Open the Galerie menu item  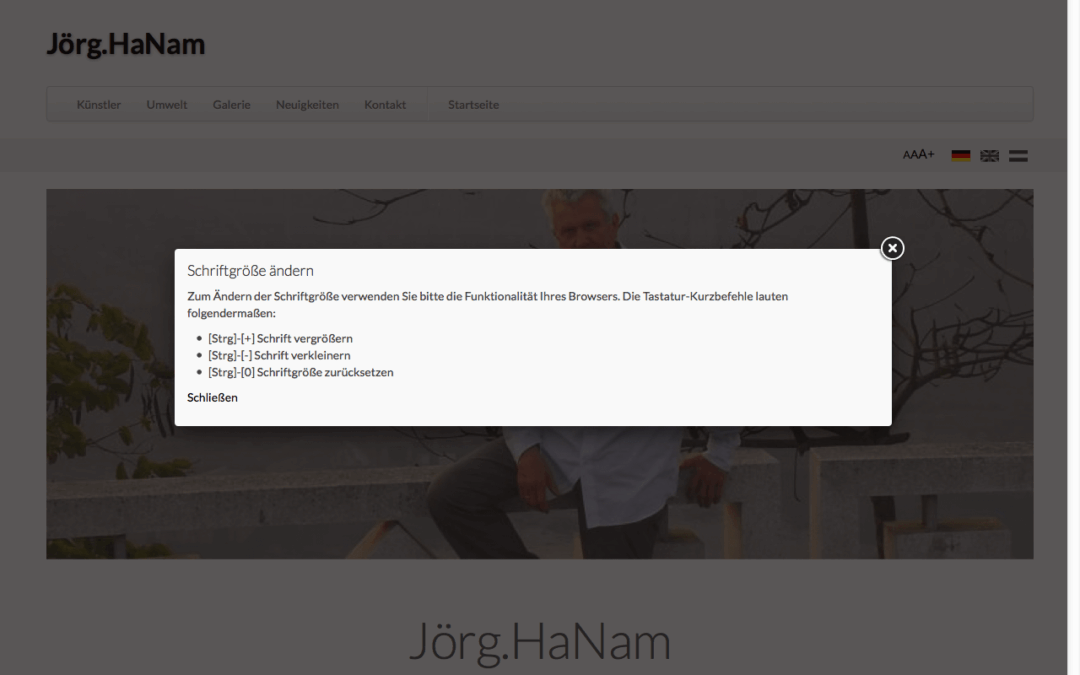(231, 105)
